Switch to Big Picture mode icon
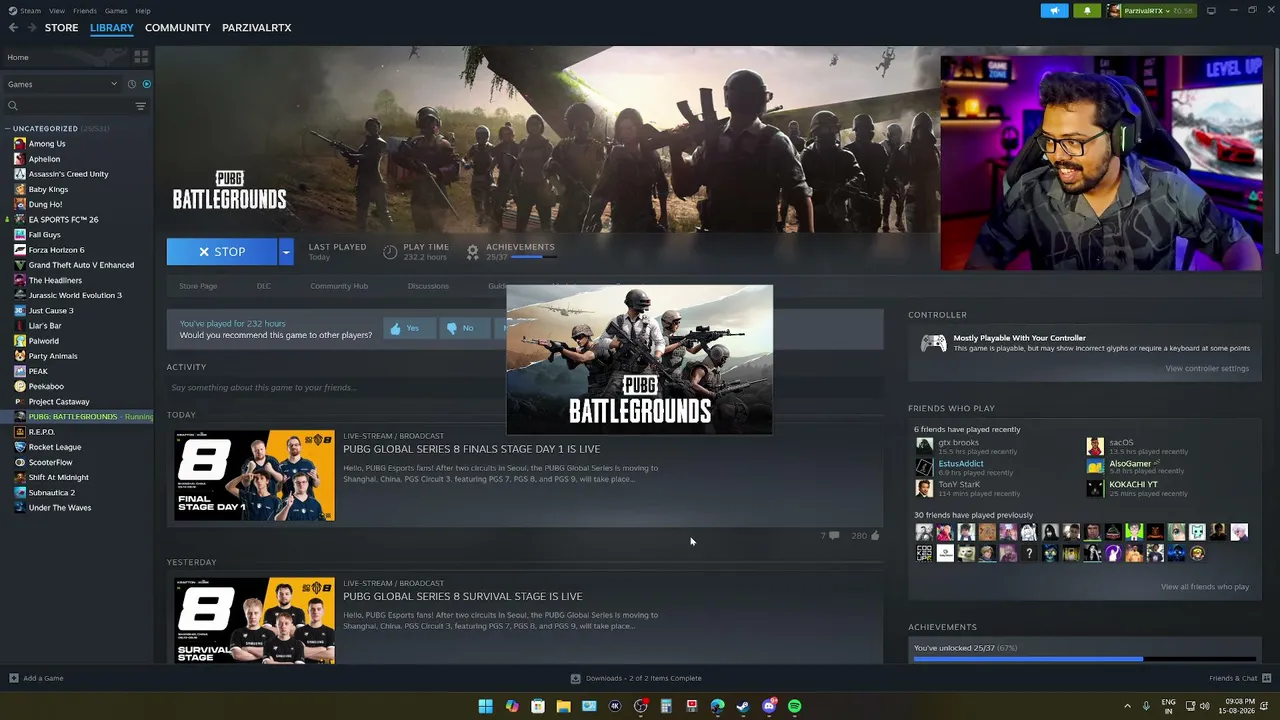Viewport: 1280px width, 720px height. (x=1211, y=11)
